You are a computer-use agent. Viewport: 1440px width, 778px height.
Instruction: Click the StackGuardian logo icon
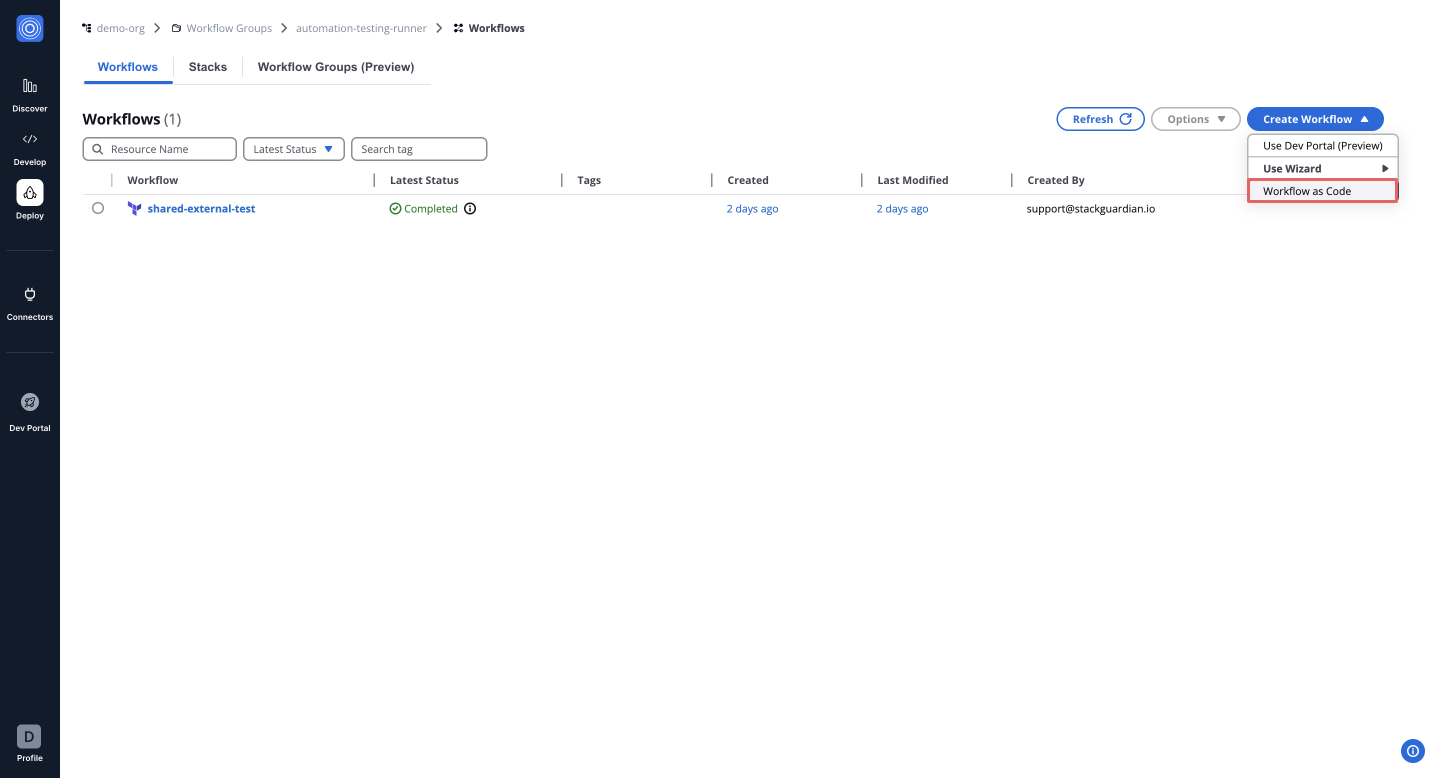(x=30, y=29)
